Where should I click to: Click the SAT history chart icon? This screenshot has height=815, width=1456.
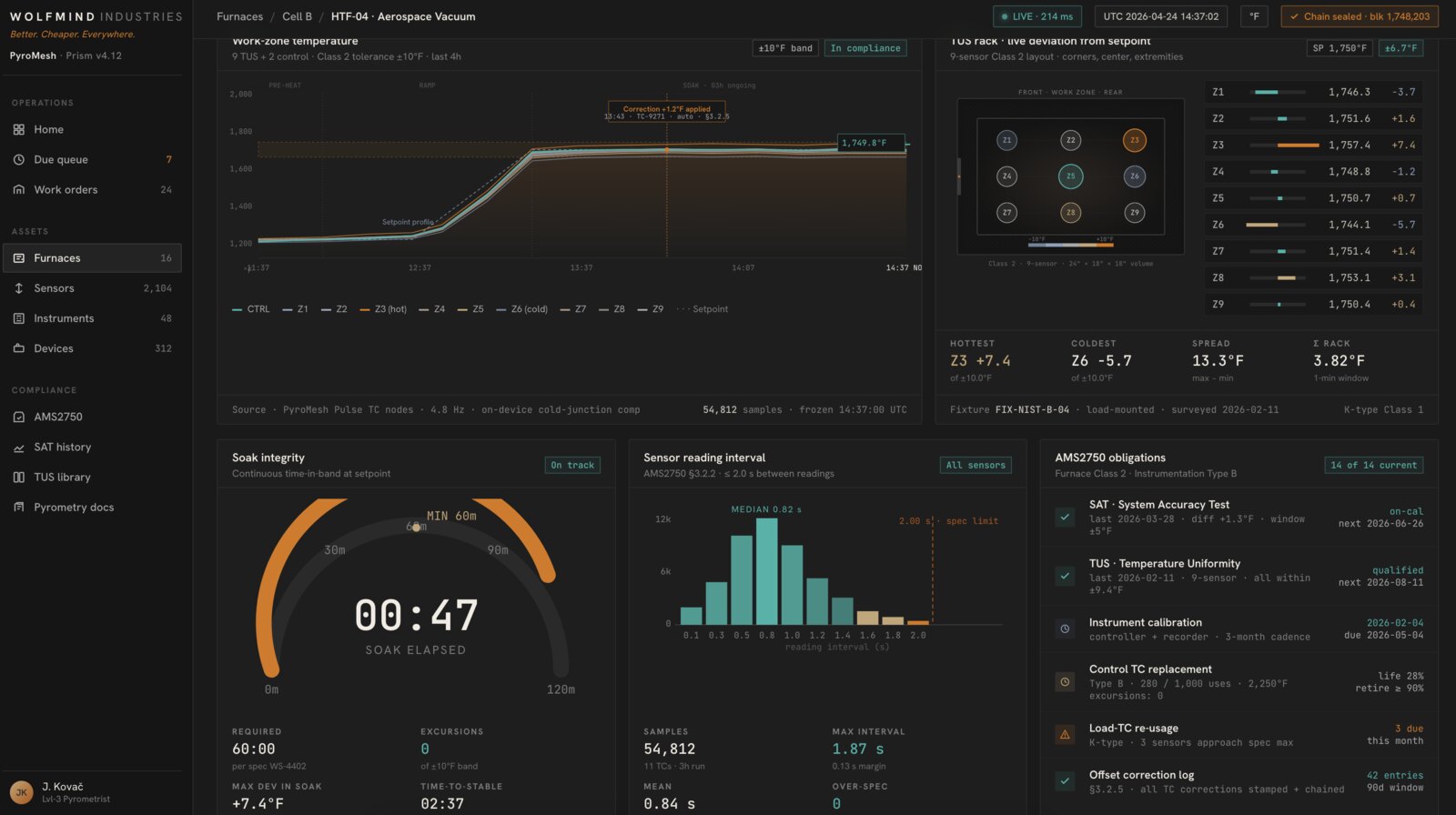18,447
